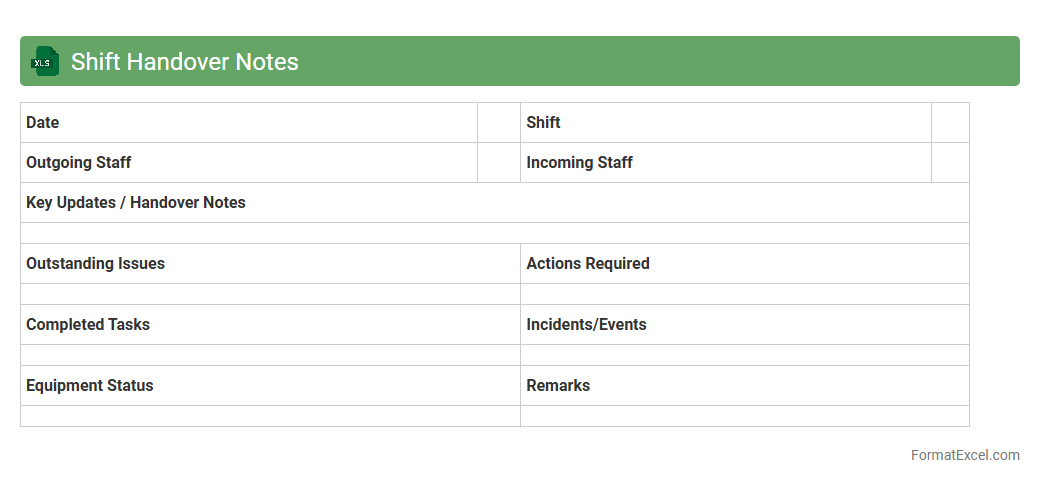Click the blank cell under Outstanding Issues
This screenshot has width=1040, height=484.
pyautogui.click(x=270, y=294)
